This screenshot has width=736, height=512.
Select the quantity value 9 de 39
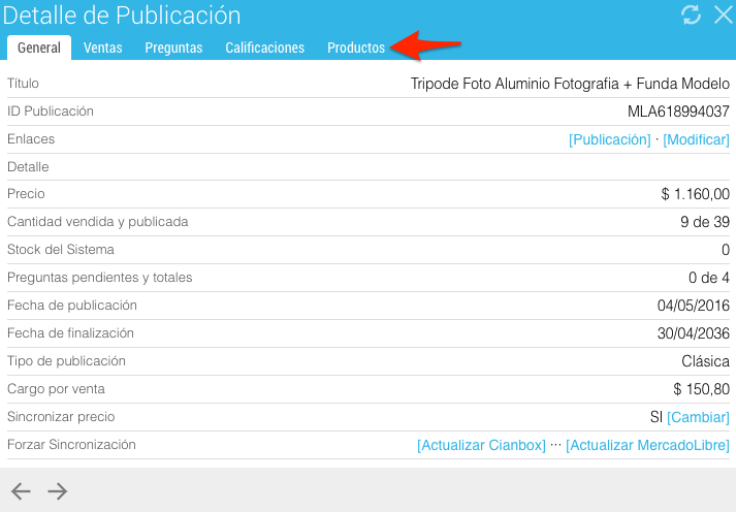[705, 222]
